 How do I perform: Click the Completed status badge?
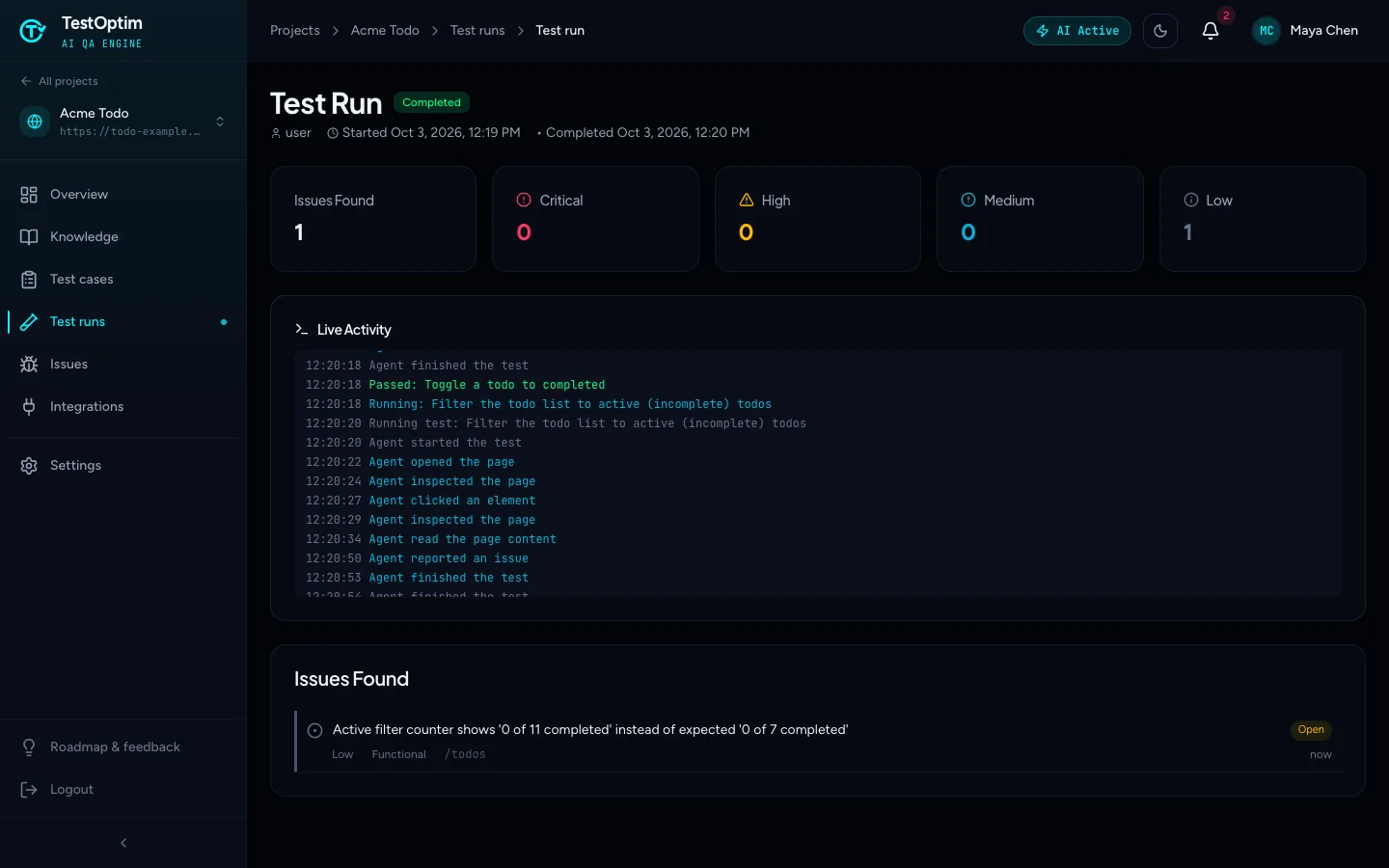[x=431, y=102]
